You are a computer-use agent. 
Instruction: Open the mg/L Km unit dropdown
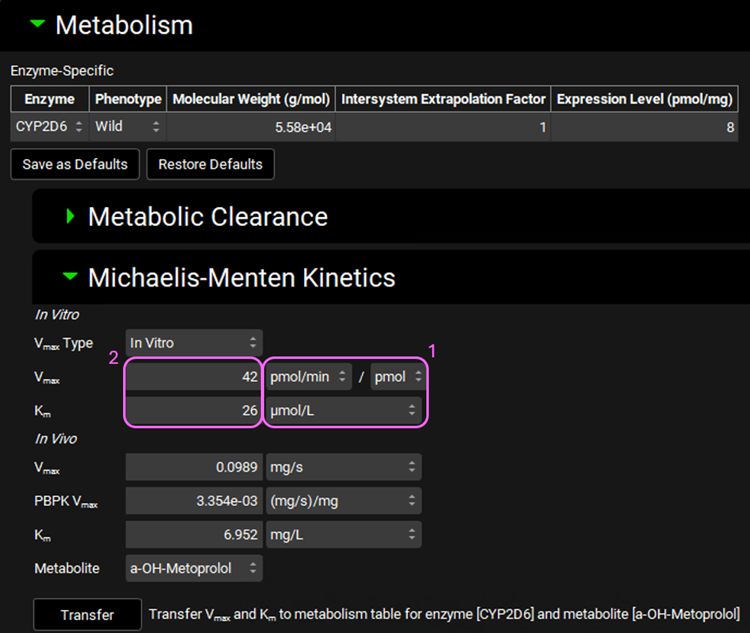(343, 535)
